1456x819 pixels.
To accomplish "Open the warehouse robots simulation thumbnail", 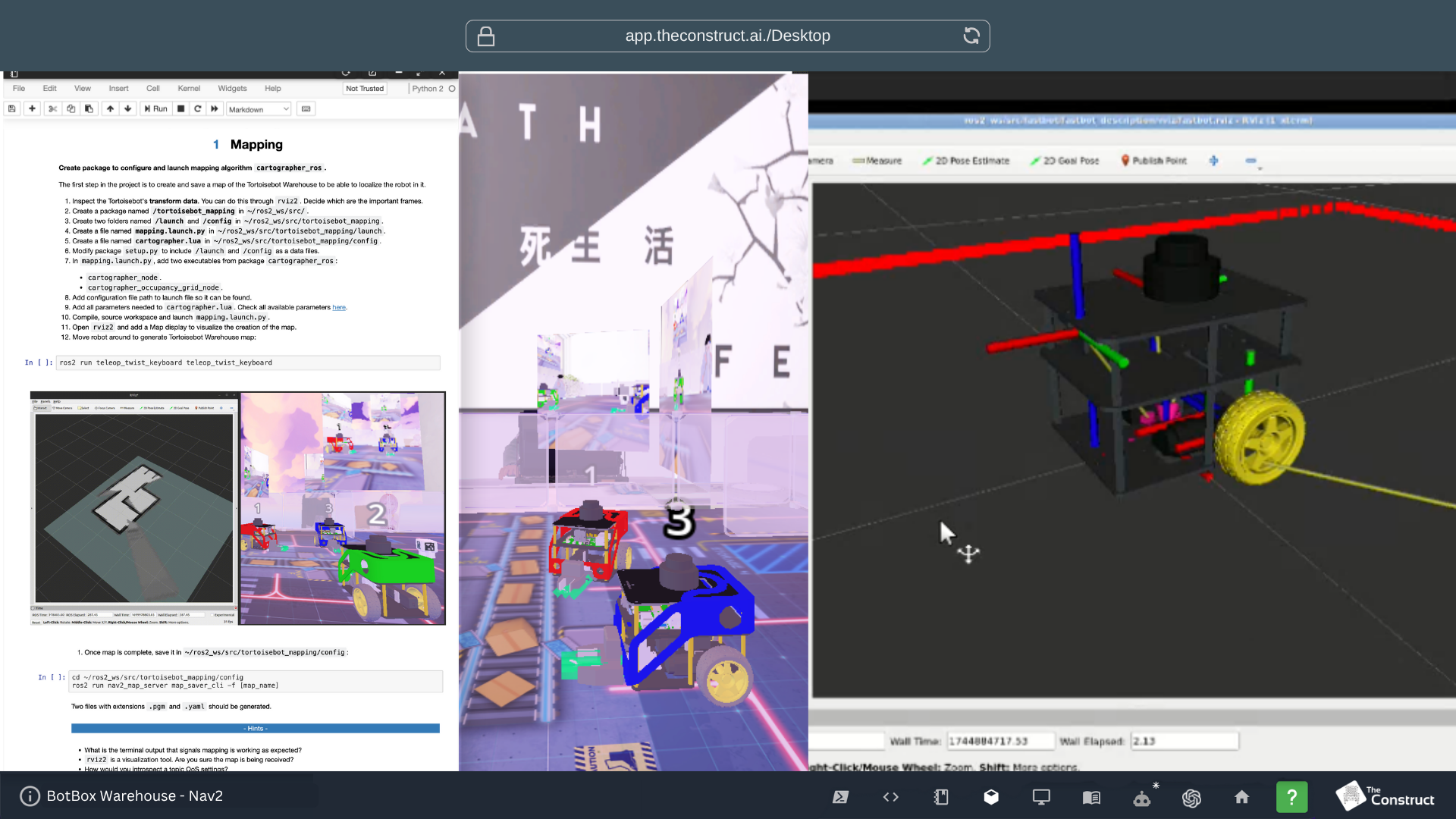I will (x=343, y=508).
